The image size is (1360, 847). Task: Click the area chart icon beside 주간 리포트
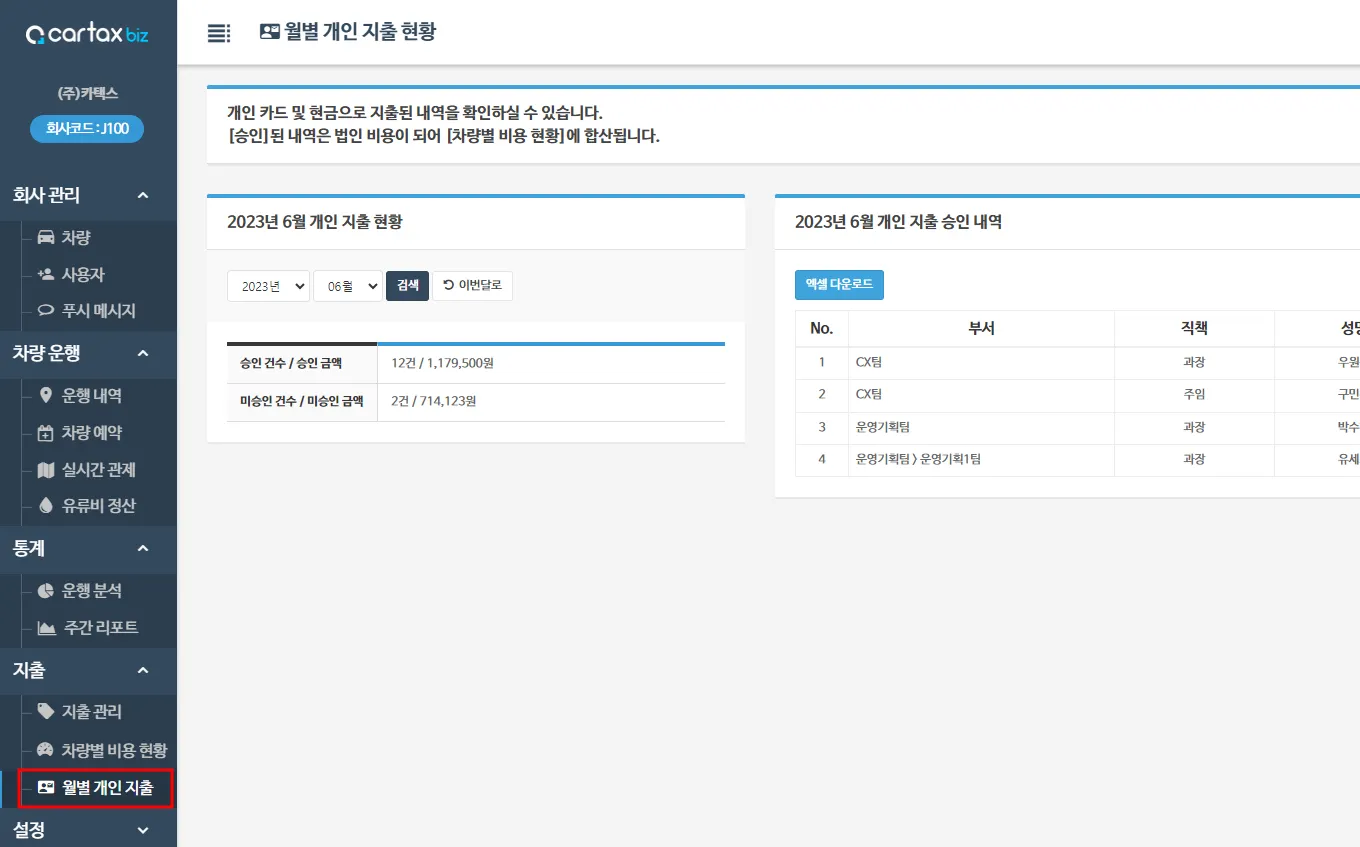pyautogui.click(x=46, y=627)
